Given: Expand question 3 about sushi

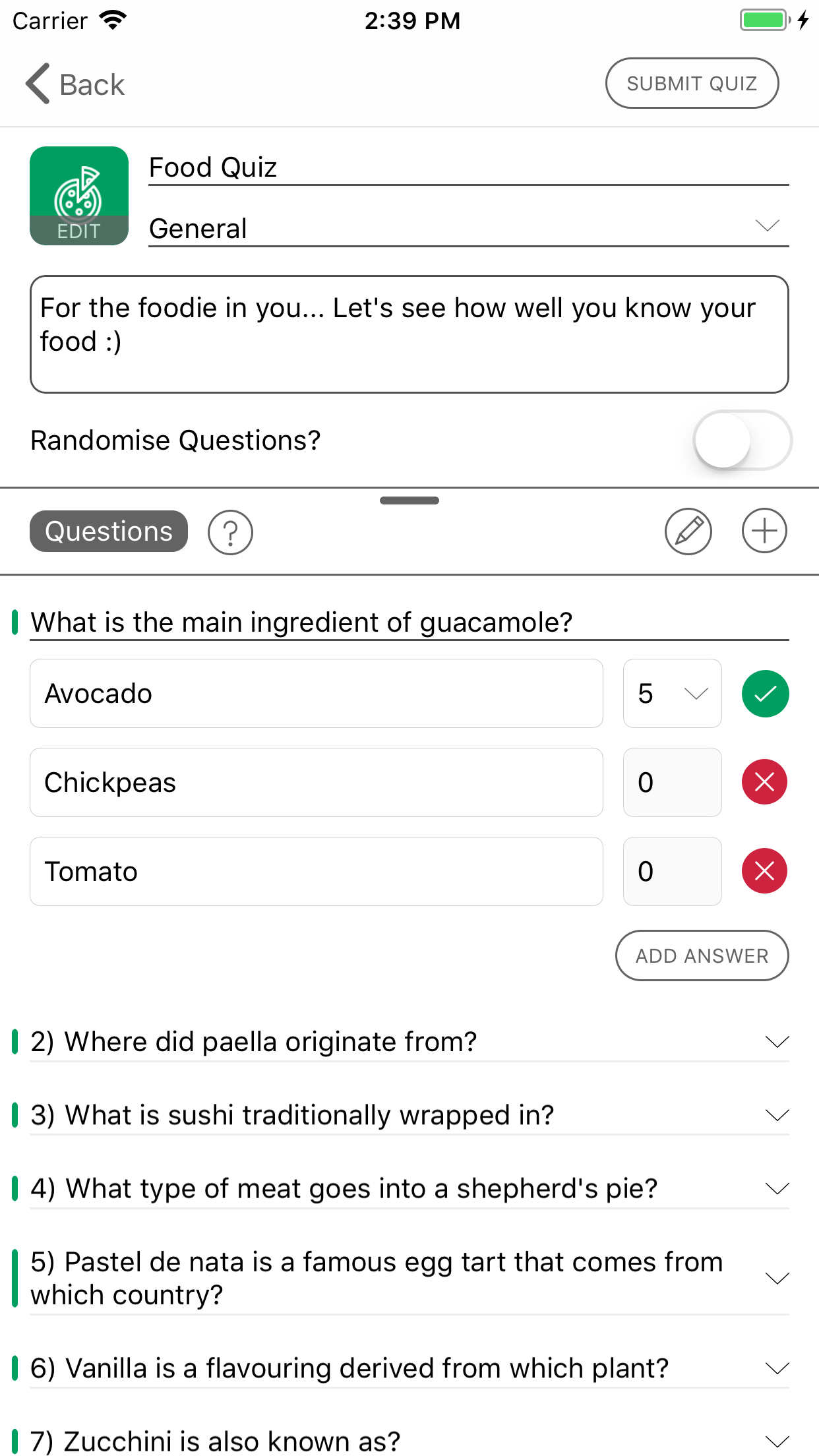Looking at the screenshot, I should (x=777, y=1115).
